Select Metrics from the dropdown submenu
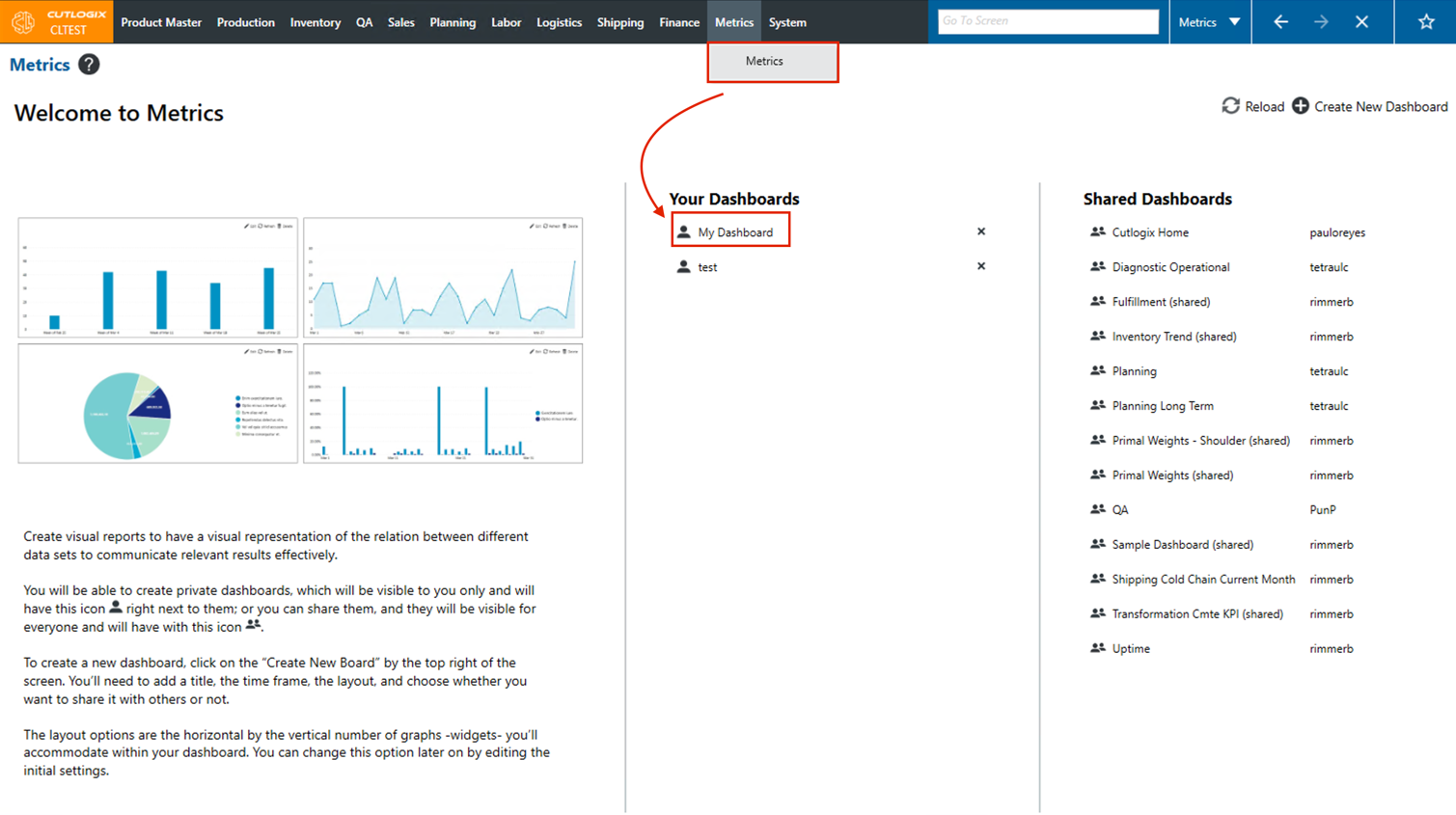The image size is (1456, 815). (x=764, y=62)
